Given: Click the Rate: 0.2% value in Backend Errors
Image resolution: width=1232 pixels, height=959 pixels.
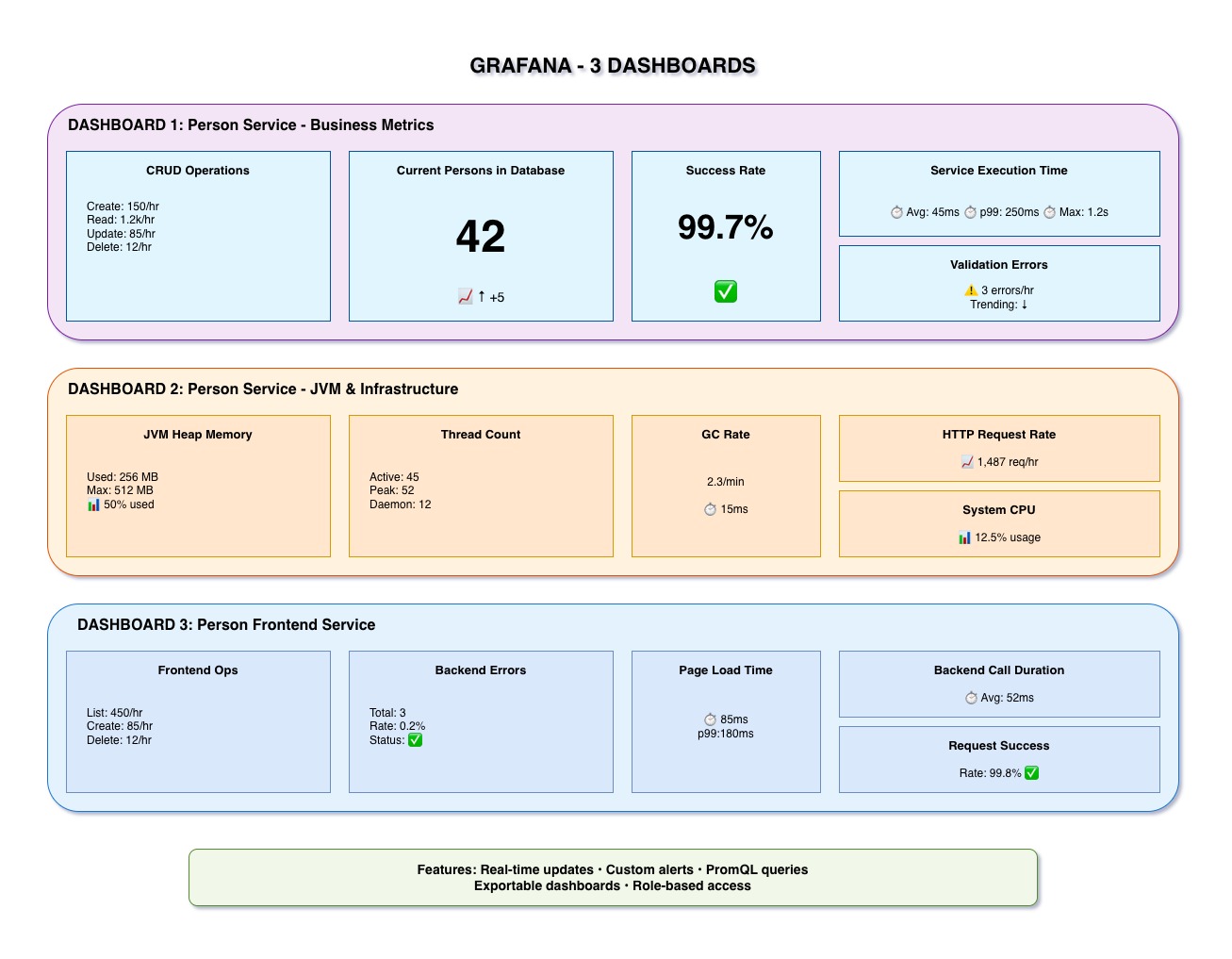Looking at the screenshot, I should (x=398, y=726).
